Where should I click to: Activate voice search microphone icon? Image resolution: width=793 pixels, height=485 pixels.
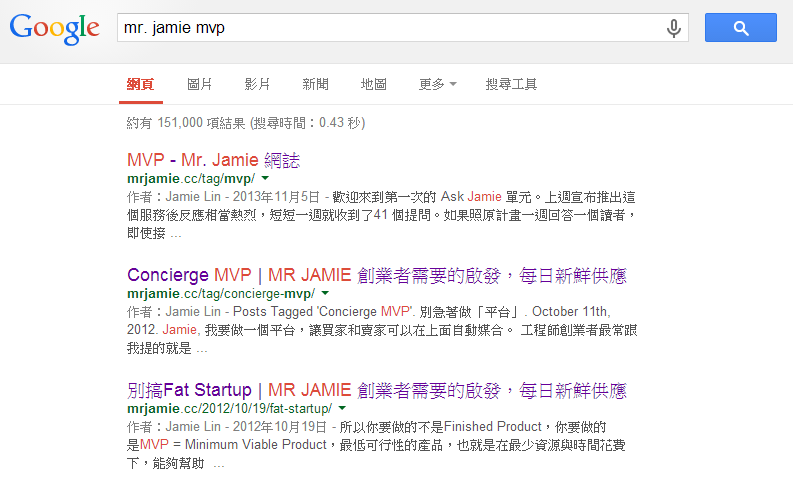(x=673, y=28)
